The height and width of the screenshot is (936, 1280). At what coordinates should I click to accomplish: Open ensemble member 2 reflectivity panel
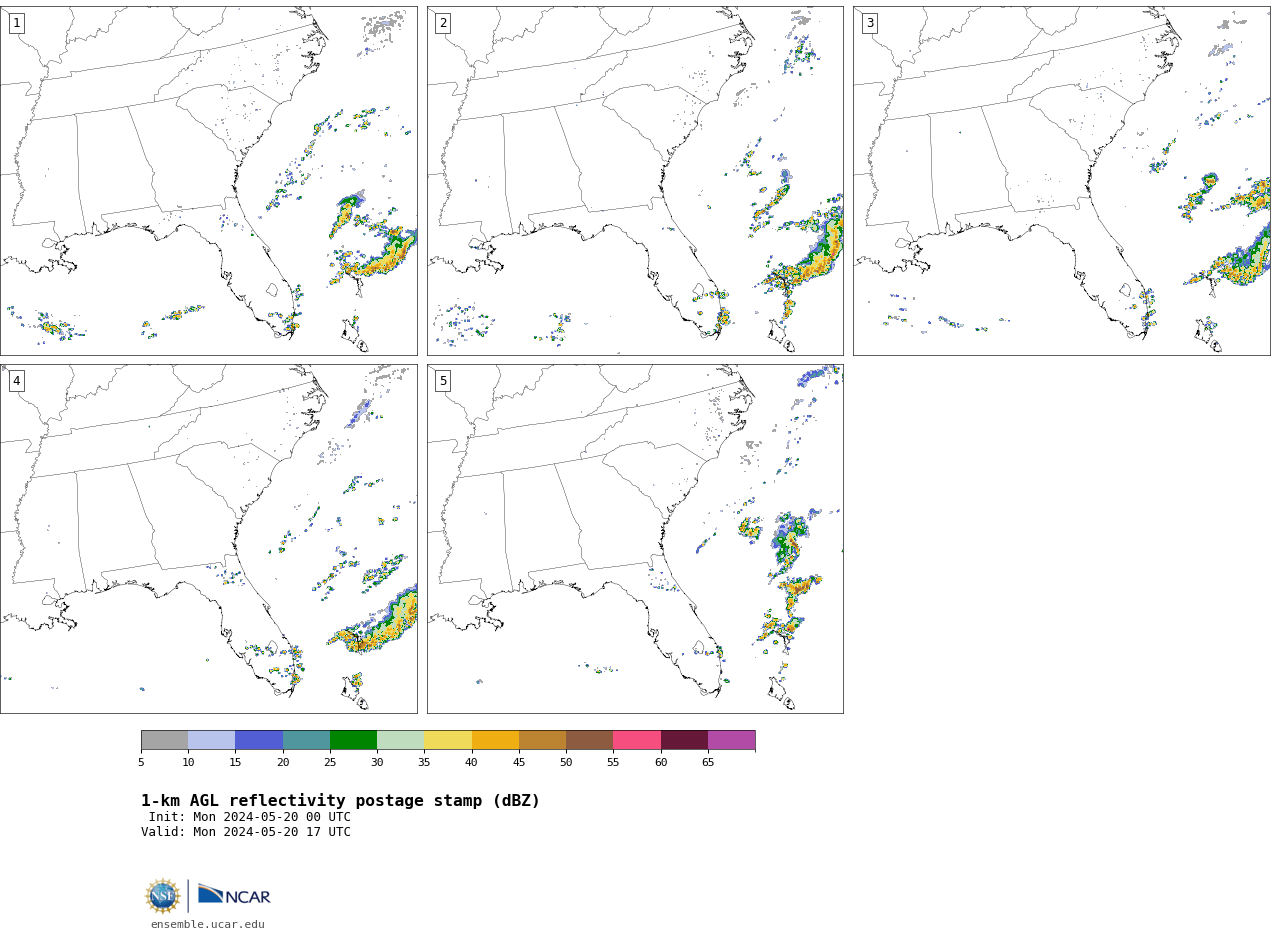635,181
